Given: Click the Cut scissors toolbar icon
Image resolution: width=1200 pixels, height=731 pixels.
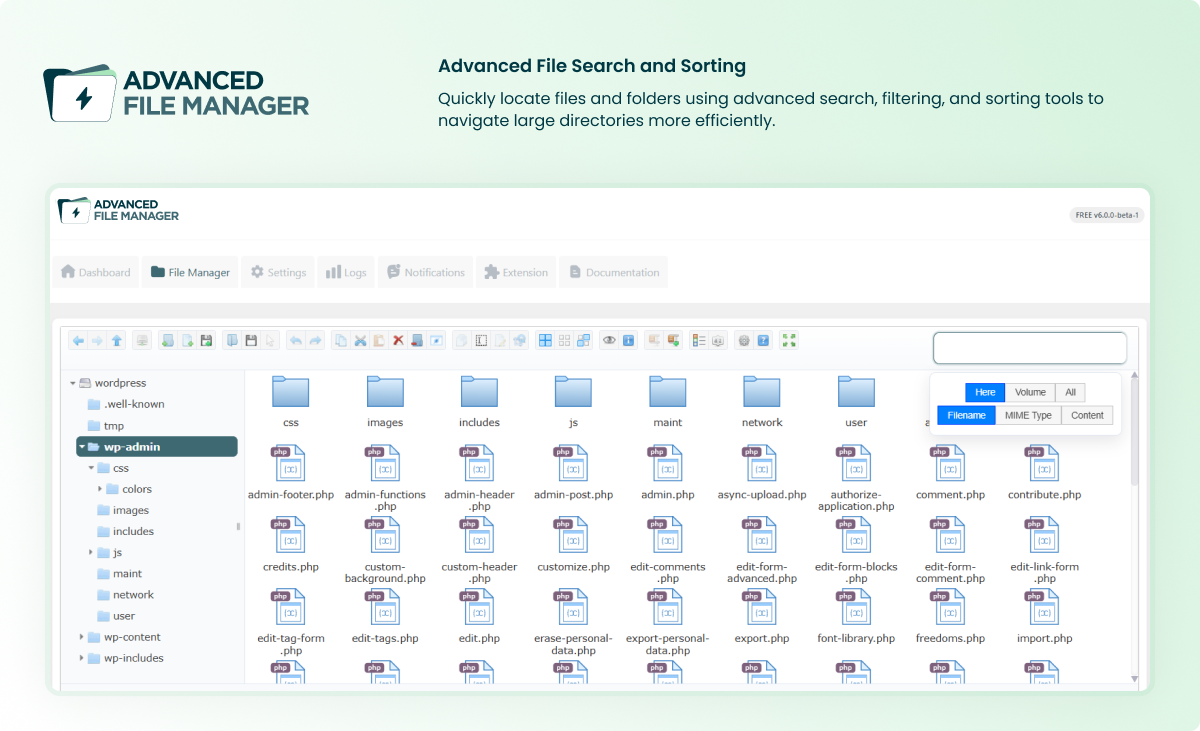Looking at the screenshot, I should point(360,341).
